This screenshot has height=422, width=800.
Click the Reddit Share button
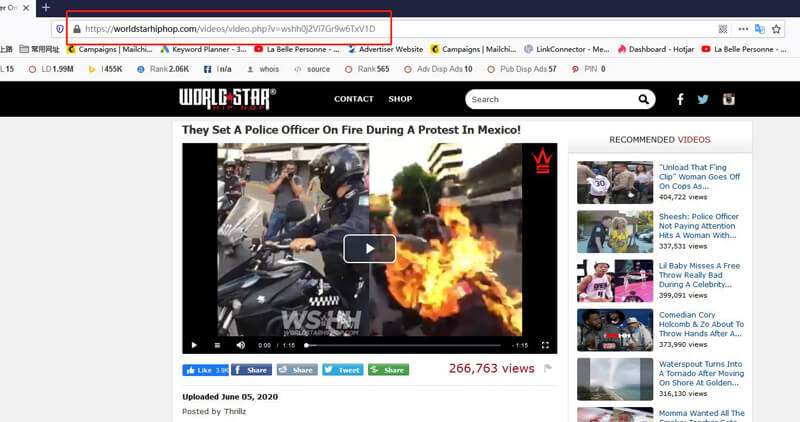[x=297, y=370]
